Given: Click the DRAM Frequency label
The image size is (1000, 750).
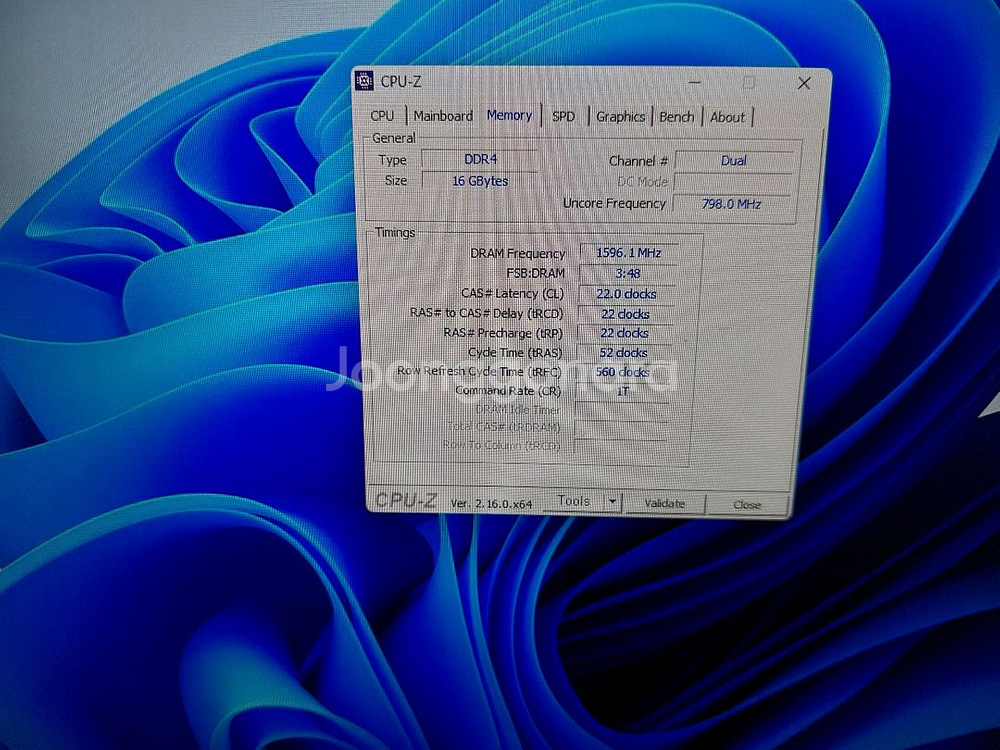Looking at the screenshot, I should (517, 253).
